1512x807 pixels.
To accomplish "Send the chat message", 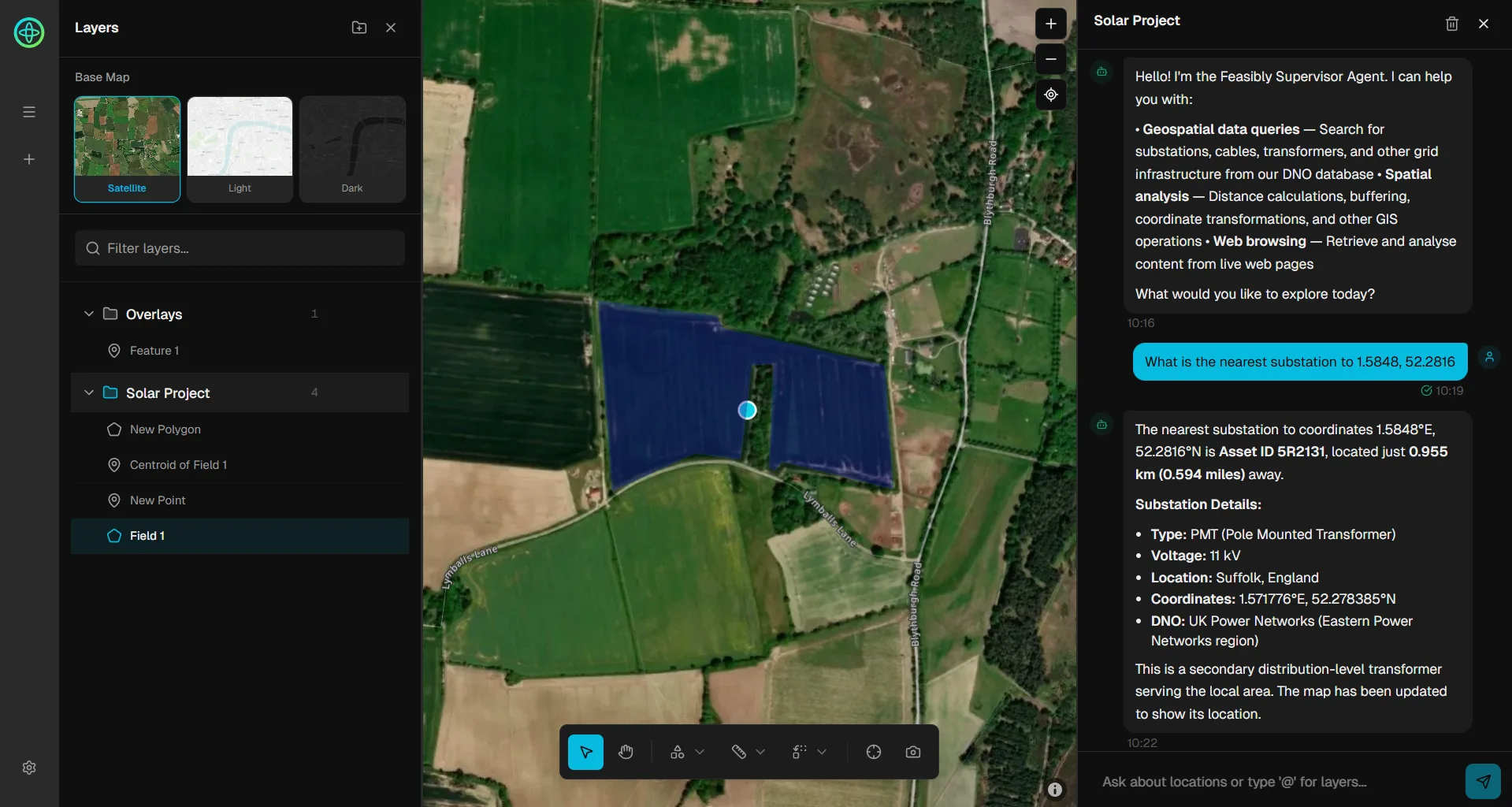I will click(x=1483, y=782).
